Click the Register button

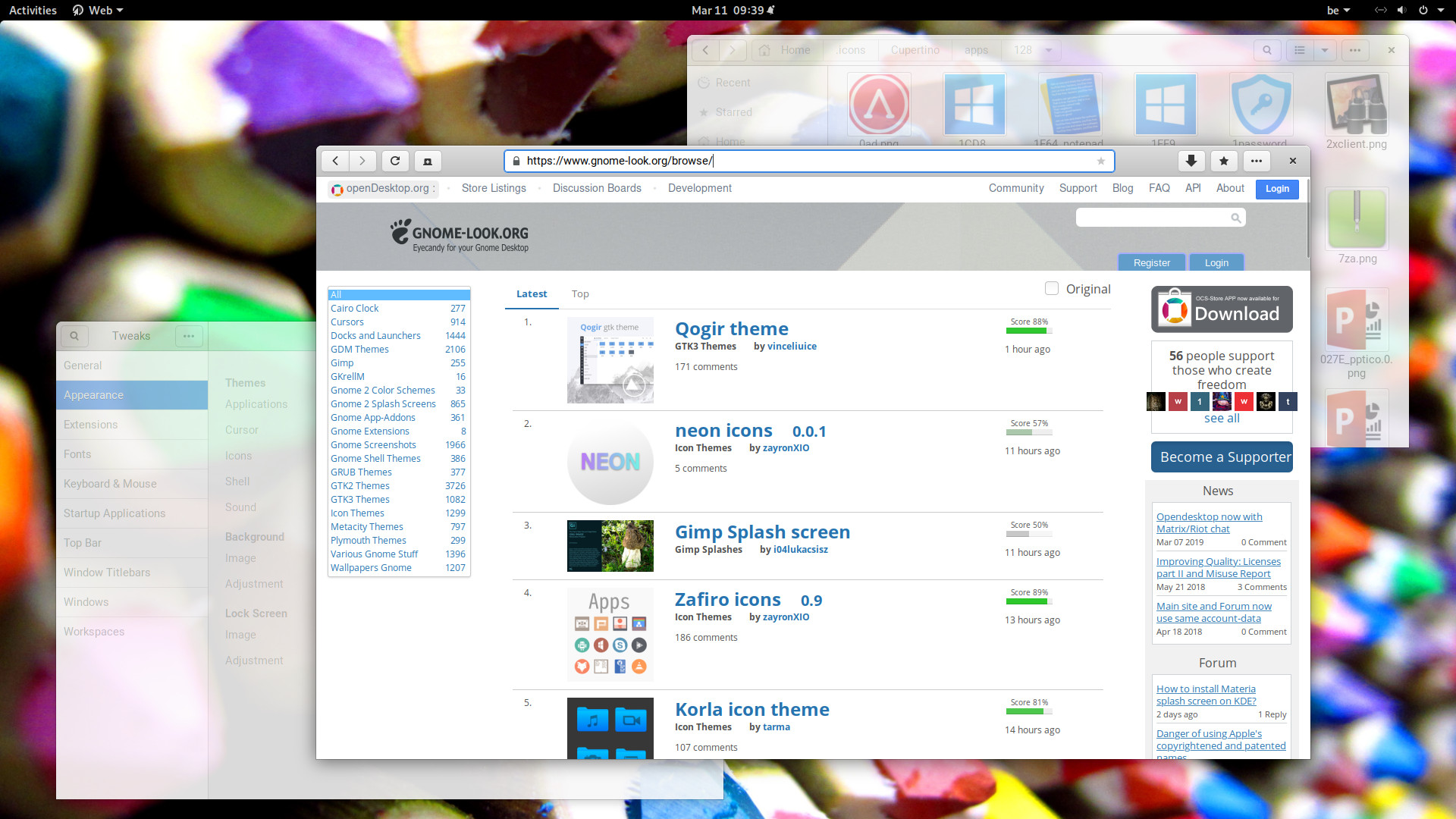(1152, 262)
